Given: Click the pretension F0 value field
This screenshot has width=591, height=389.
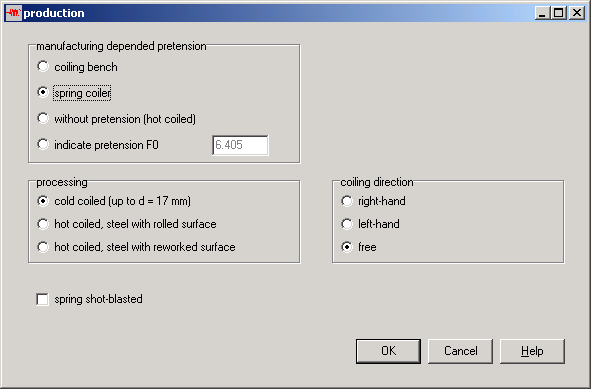Looking at the screenshot, I should pos(240,145).
